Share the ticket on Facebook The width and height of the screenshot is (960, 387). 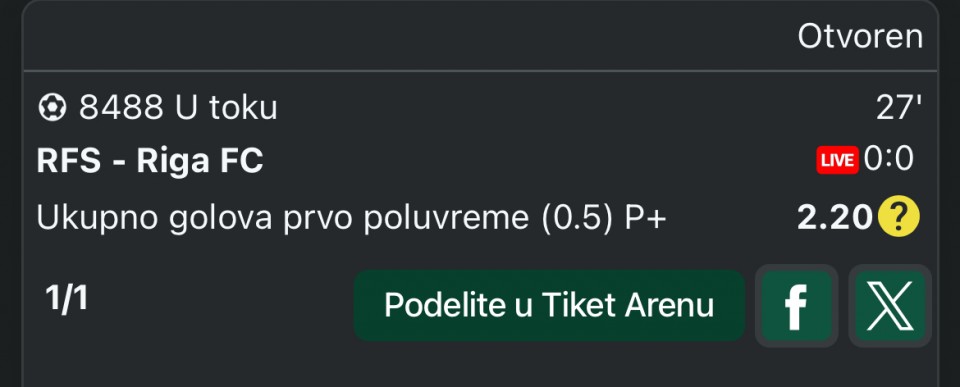pyautogui.click(x=796, y=306)
